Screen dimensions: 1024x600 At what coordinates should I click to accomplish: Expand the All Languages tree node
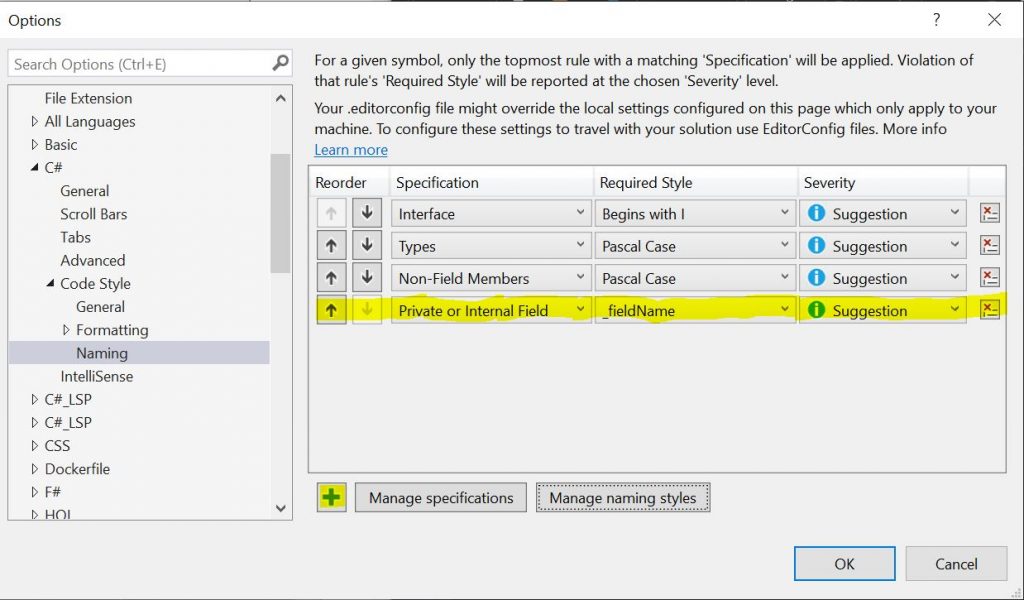tap(35, 122)
